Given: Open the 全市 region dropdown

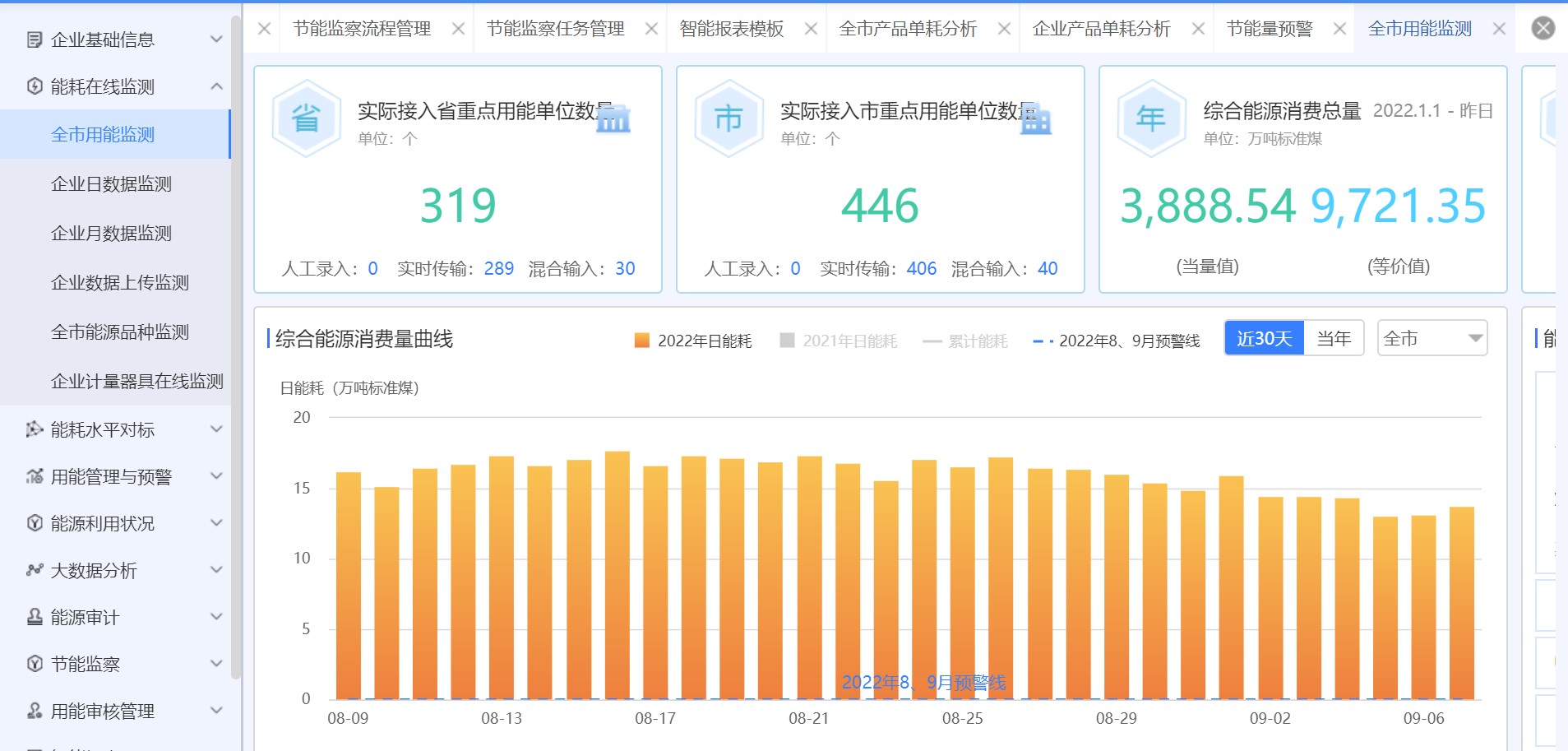Looking at the screenshot, I should point(1432,338).
